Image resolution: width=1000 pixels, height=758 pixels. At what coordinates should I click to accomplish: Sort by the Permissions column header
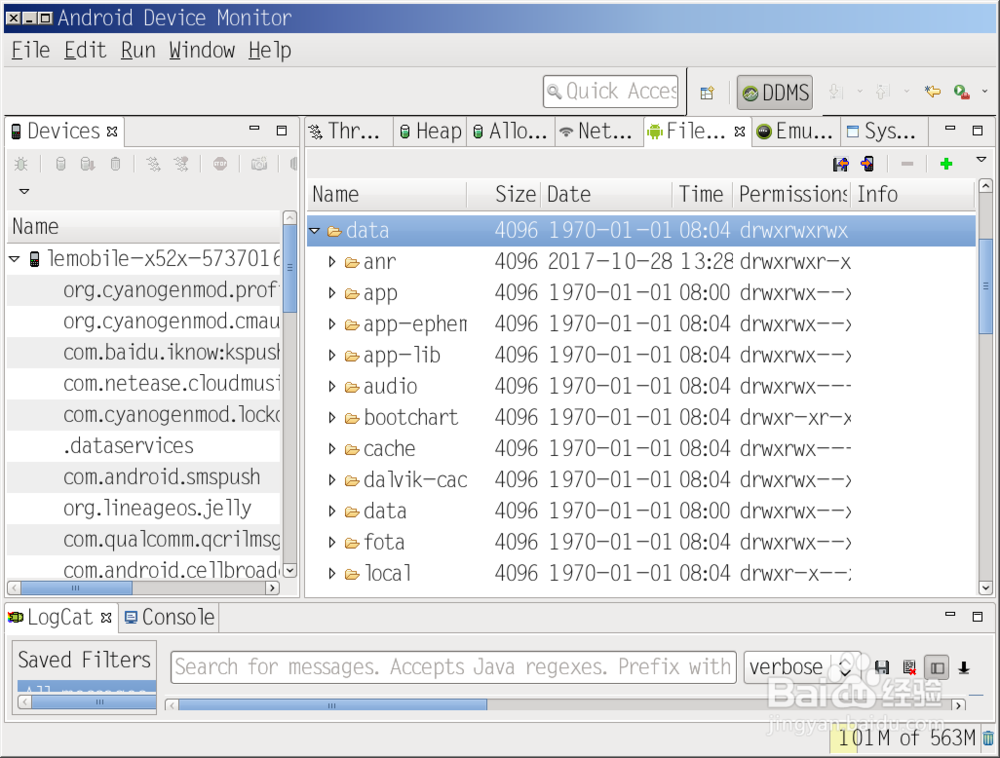pyautogui.click(x=791, y=194)
